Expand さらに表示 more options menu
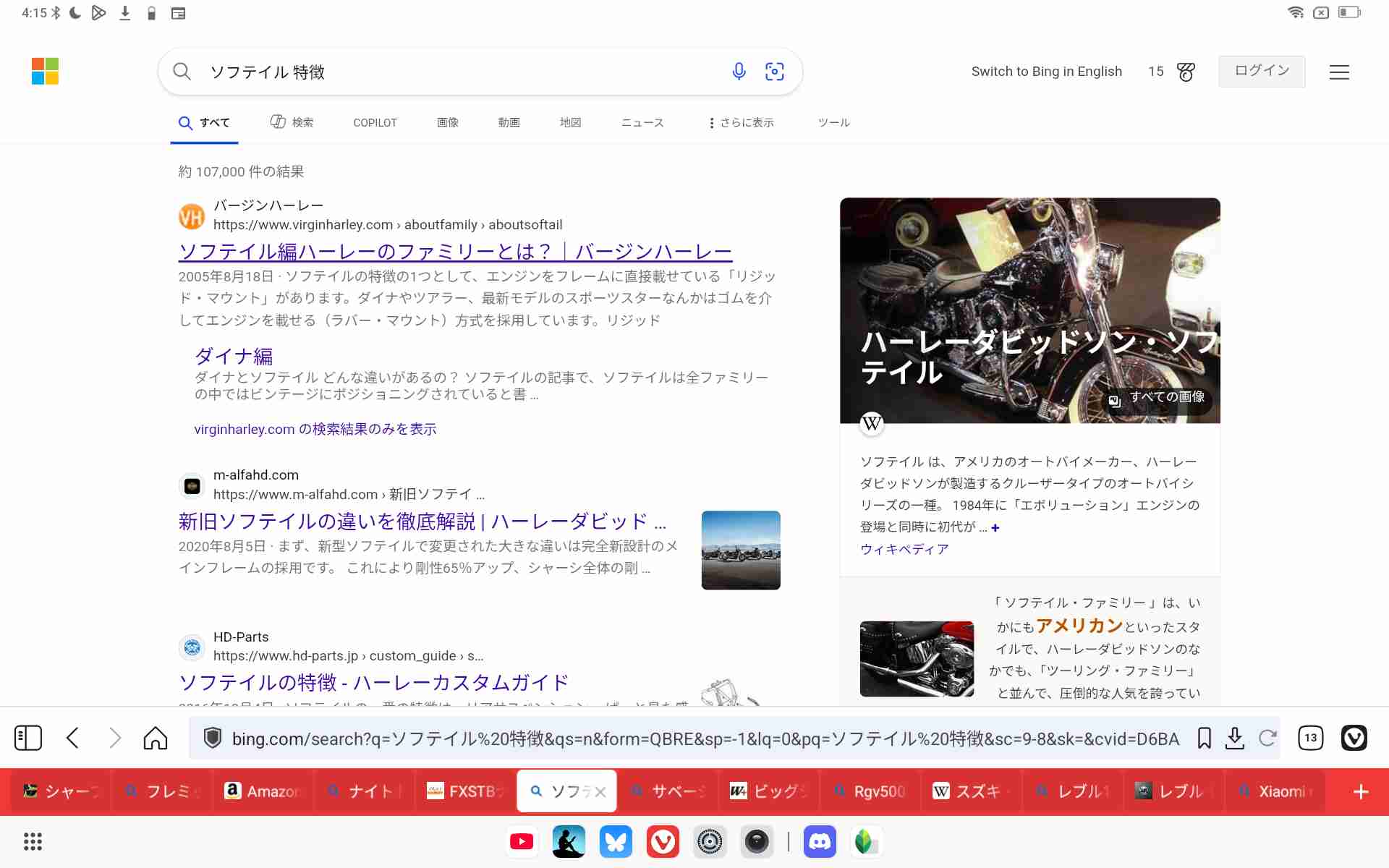Image resolution: width=1389 pixels, height=868 pixels. 742,123
